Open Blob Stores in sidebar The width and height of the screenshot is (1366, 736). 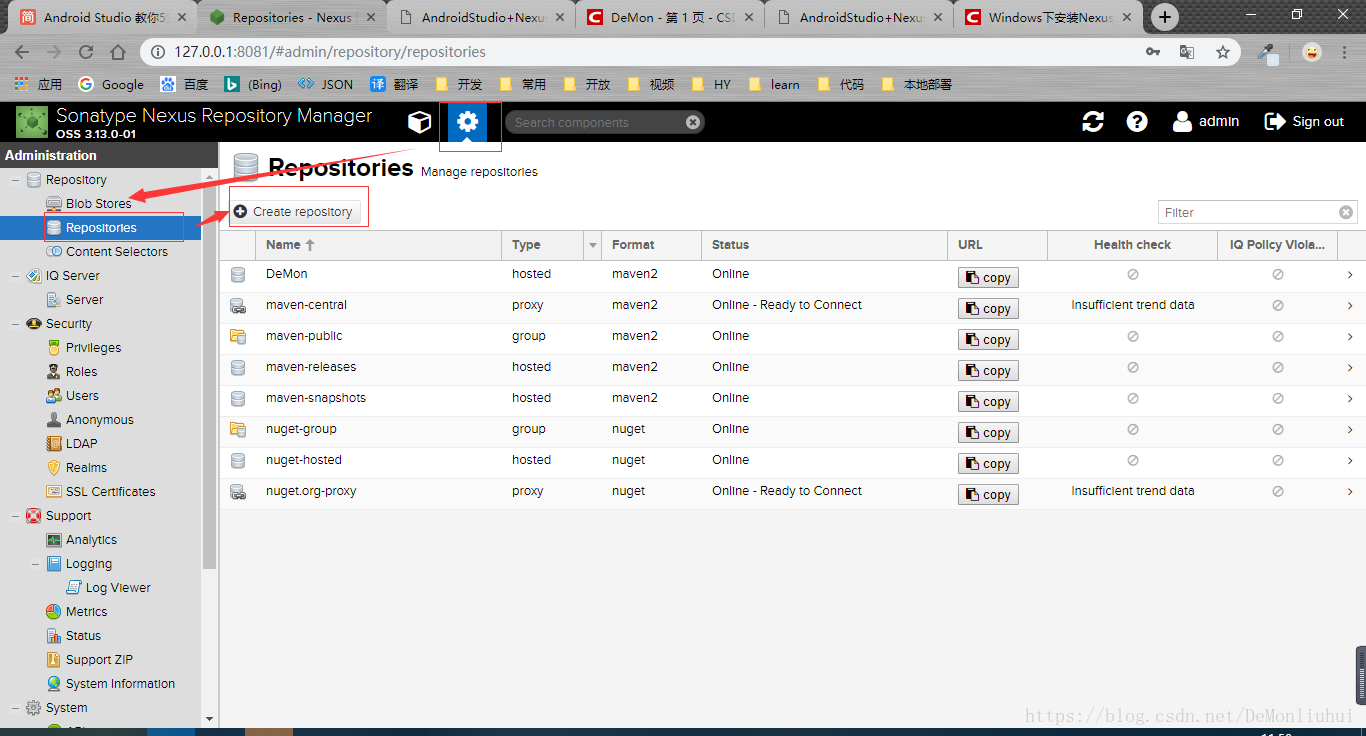click(100, 204)
